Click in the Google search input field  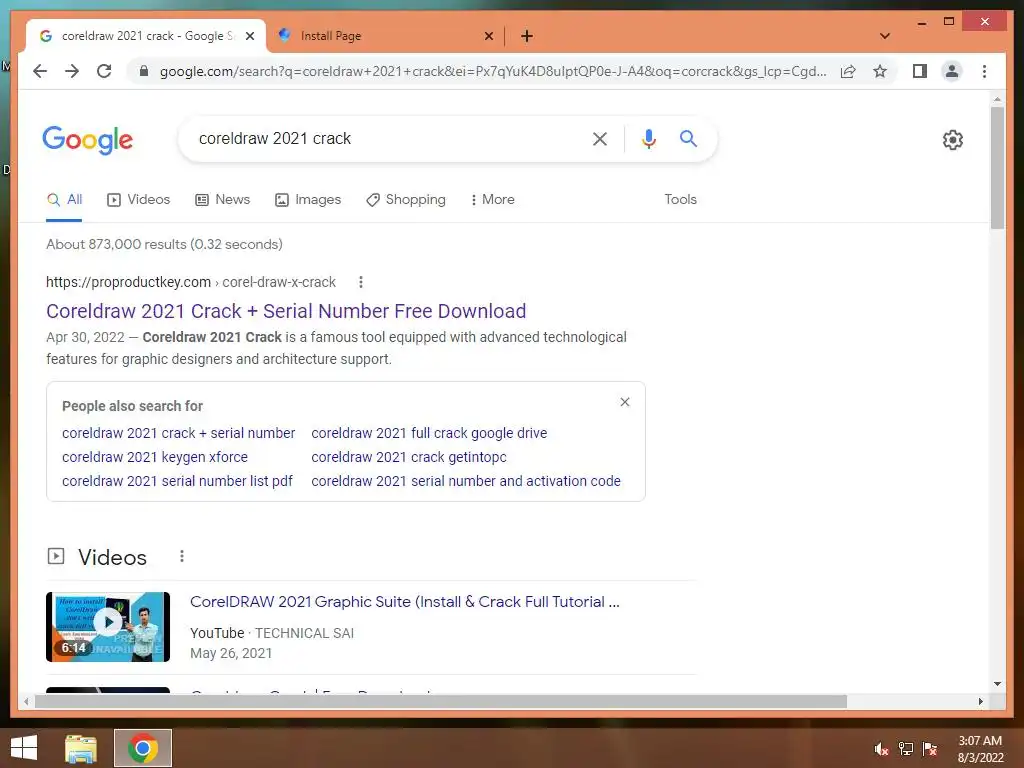click(385, 138)
